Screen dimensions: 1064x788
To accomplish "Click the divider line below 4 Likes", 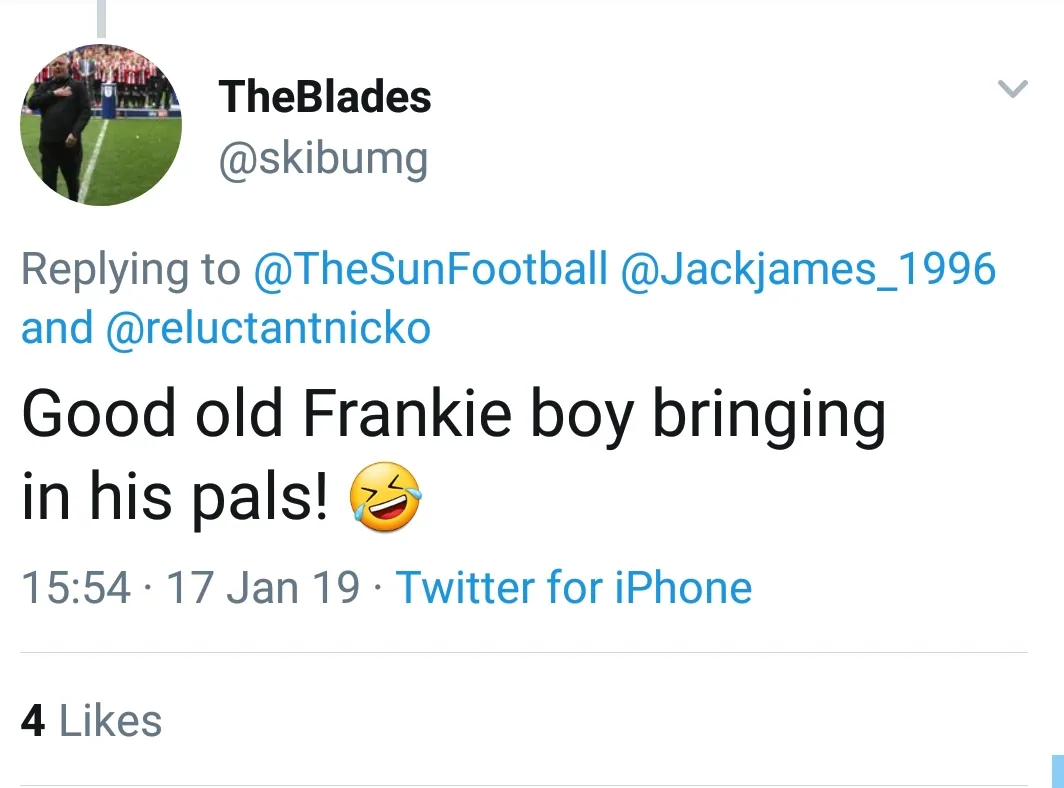I will pos(523,785).
